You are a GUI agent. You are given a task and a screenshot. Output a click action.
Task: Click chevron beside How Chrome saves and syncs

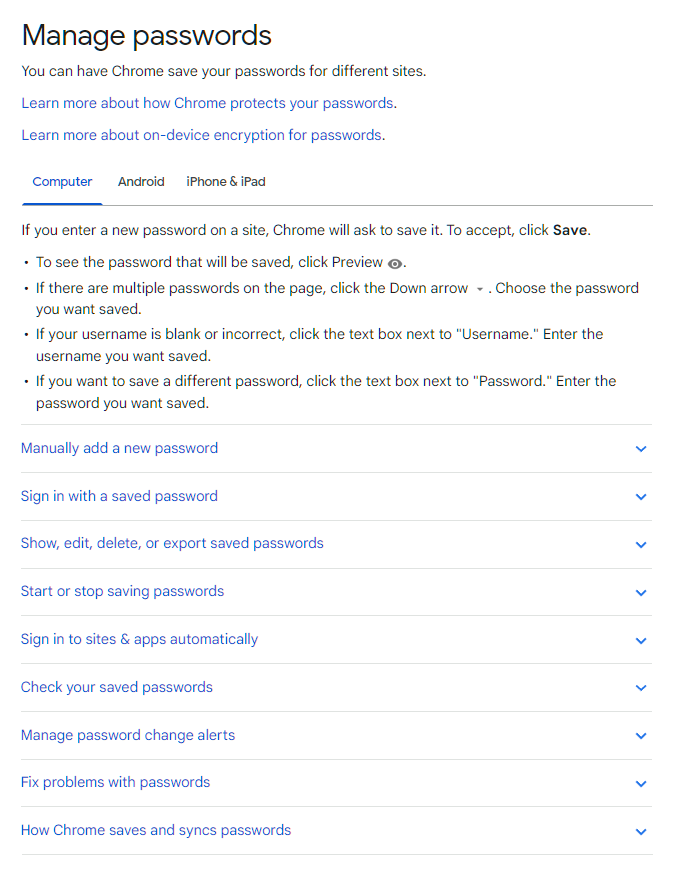click(x=641, y=831)
